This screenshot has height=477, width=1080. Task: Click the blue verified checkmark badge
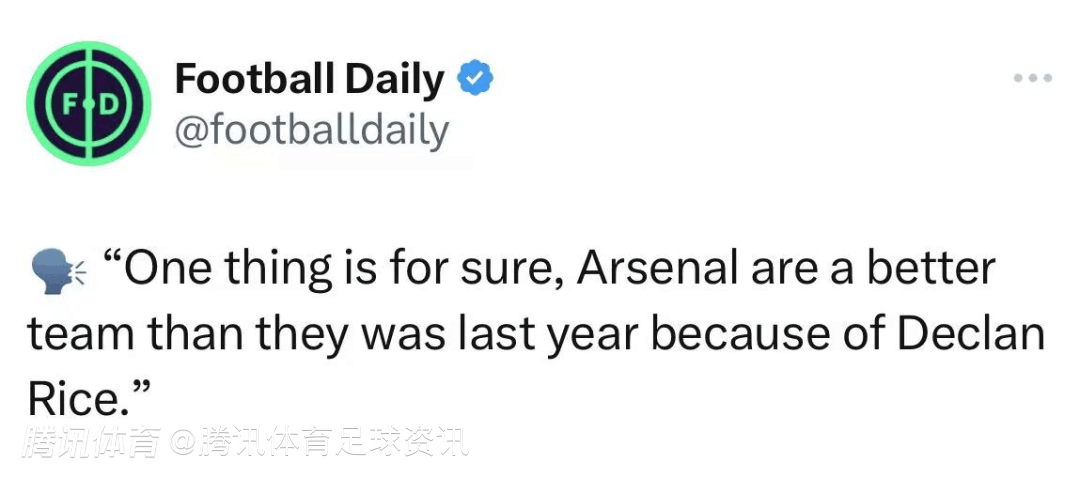(475, 78)
